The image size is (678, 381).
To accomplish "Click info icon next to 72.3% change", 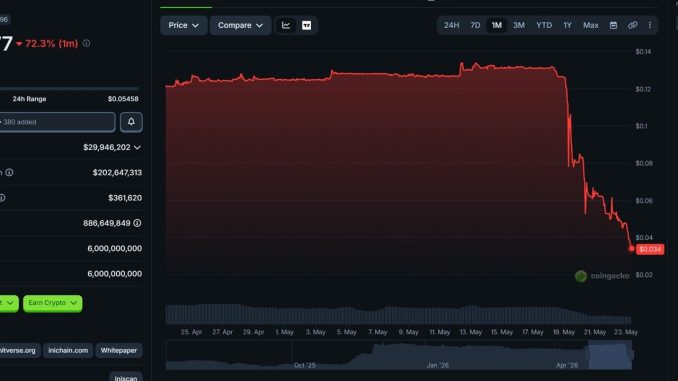I will [x=86, y=43].
